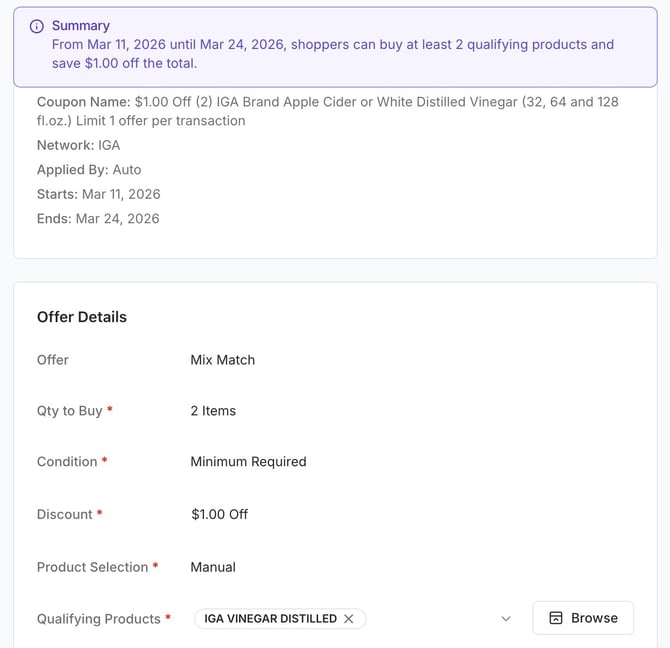The height and width of the screenshot is (648, 670).
Task: Click the info icon beside Summary
Action: (x=37, y=26)
